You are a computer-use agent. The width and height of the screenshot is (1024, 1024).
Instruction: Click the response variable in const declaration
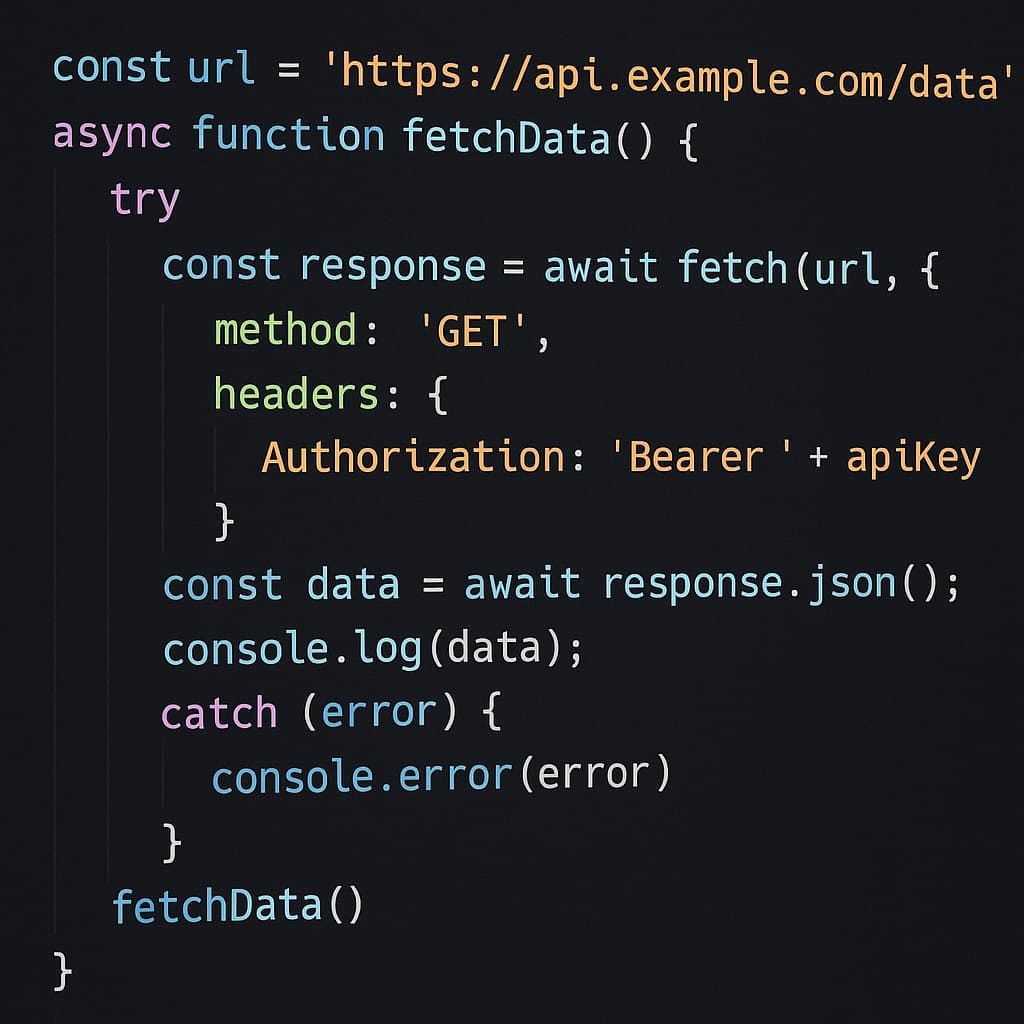[x=392, y=268]
